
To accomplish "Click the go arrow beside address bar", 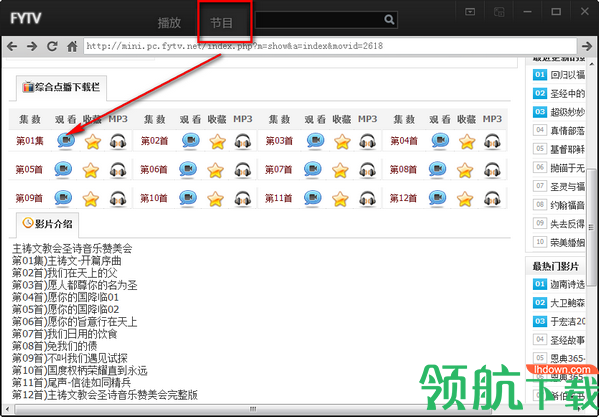I will (x=586, y=47).
